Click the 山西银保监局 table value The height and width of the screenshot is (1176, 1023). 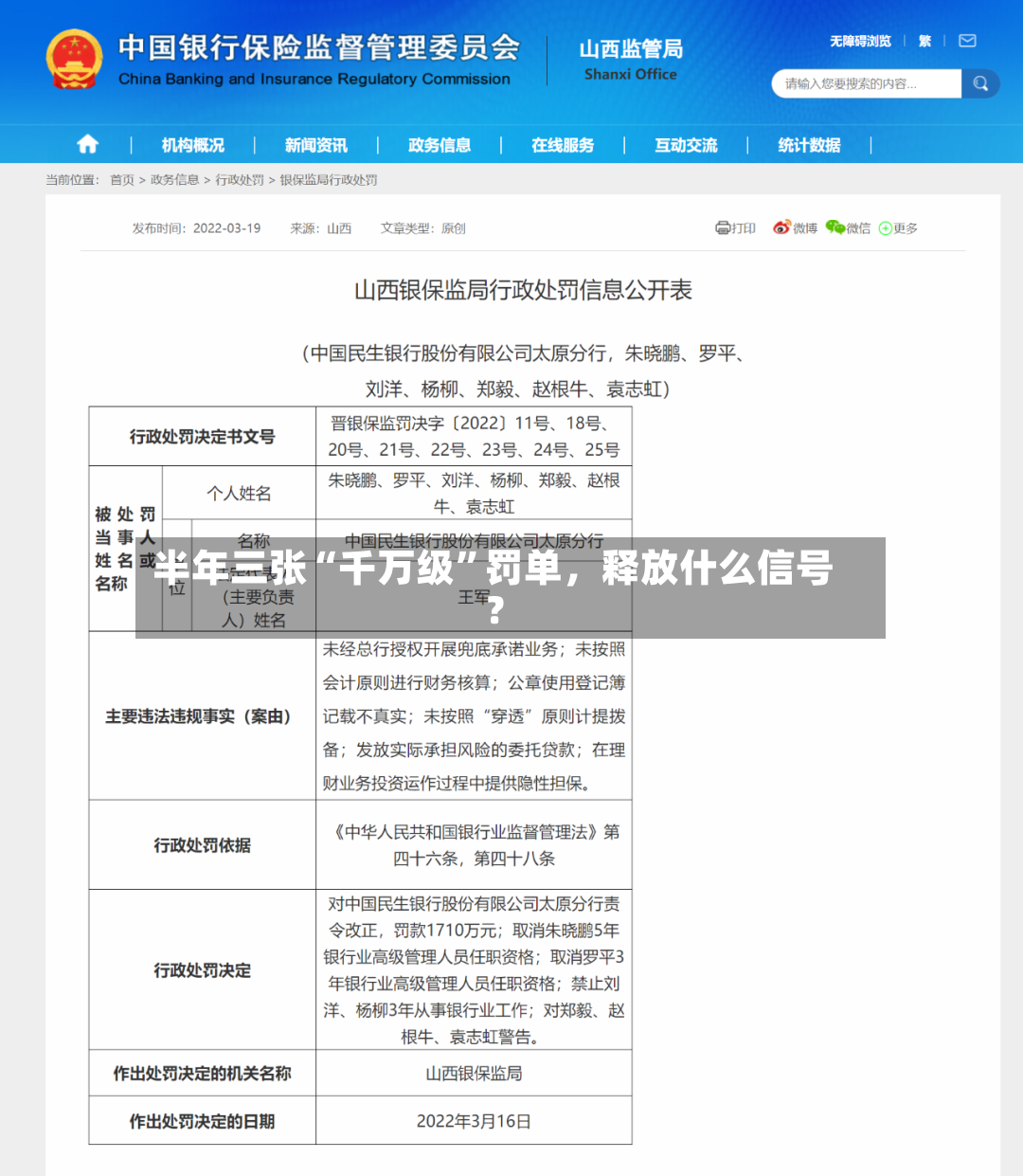coord(474,1073)
